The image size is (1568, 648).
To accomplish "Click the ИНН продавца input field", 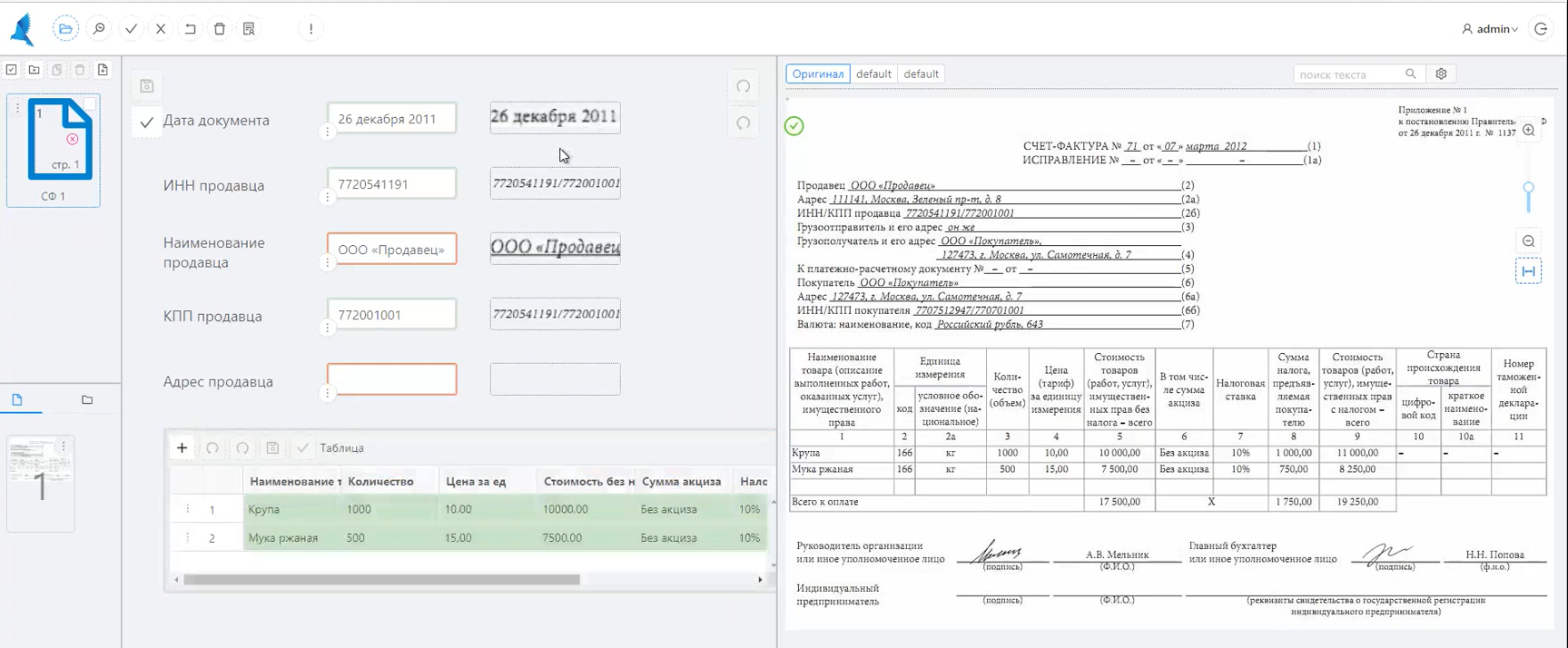I will pyautogui.click(x=392, y=184).
